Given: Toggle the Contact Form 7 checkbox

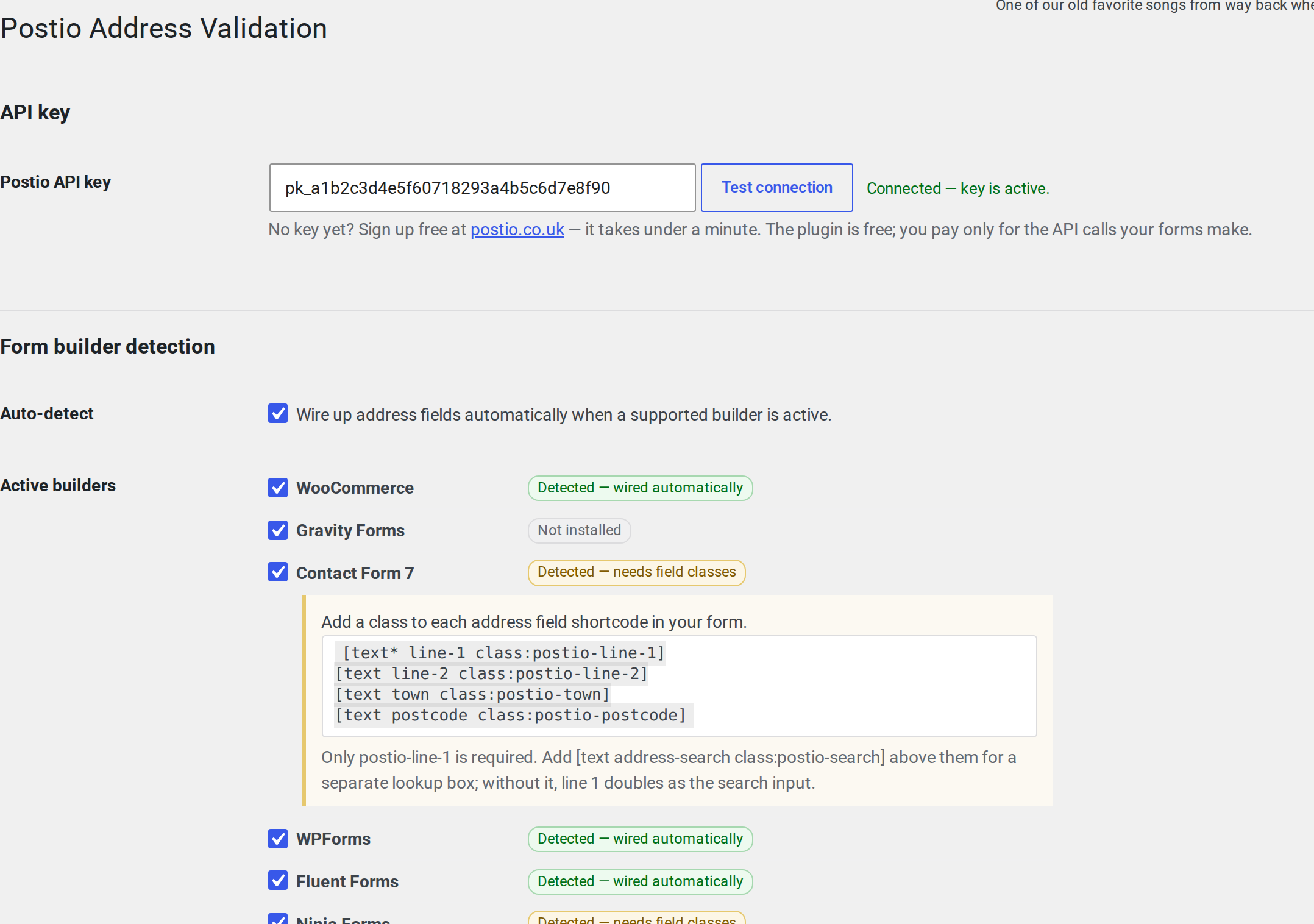Looking at the screenshot, I should tap(278, 572).
